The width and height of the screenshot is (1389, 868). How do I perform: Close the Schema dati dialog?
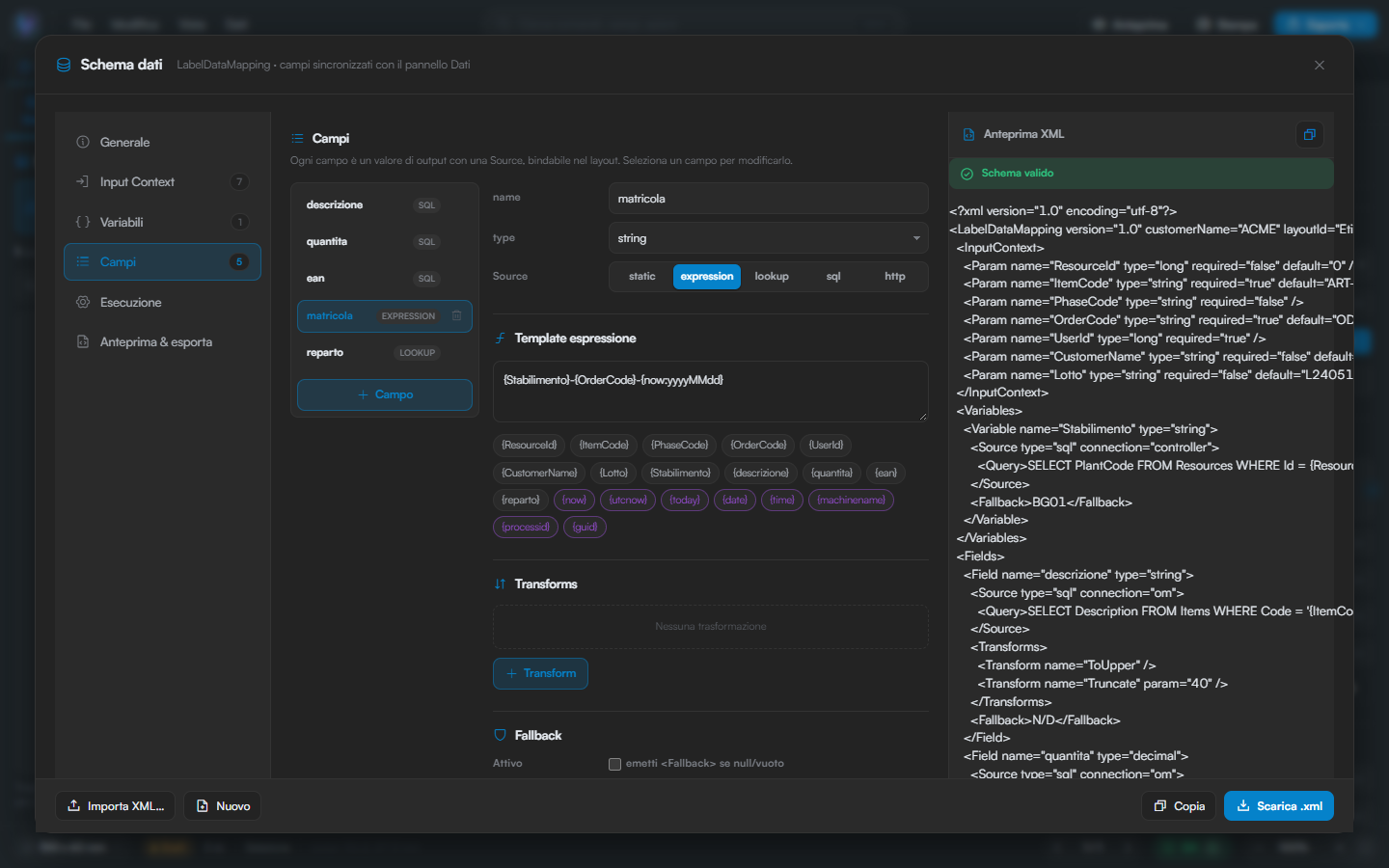[1320, 65]
